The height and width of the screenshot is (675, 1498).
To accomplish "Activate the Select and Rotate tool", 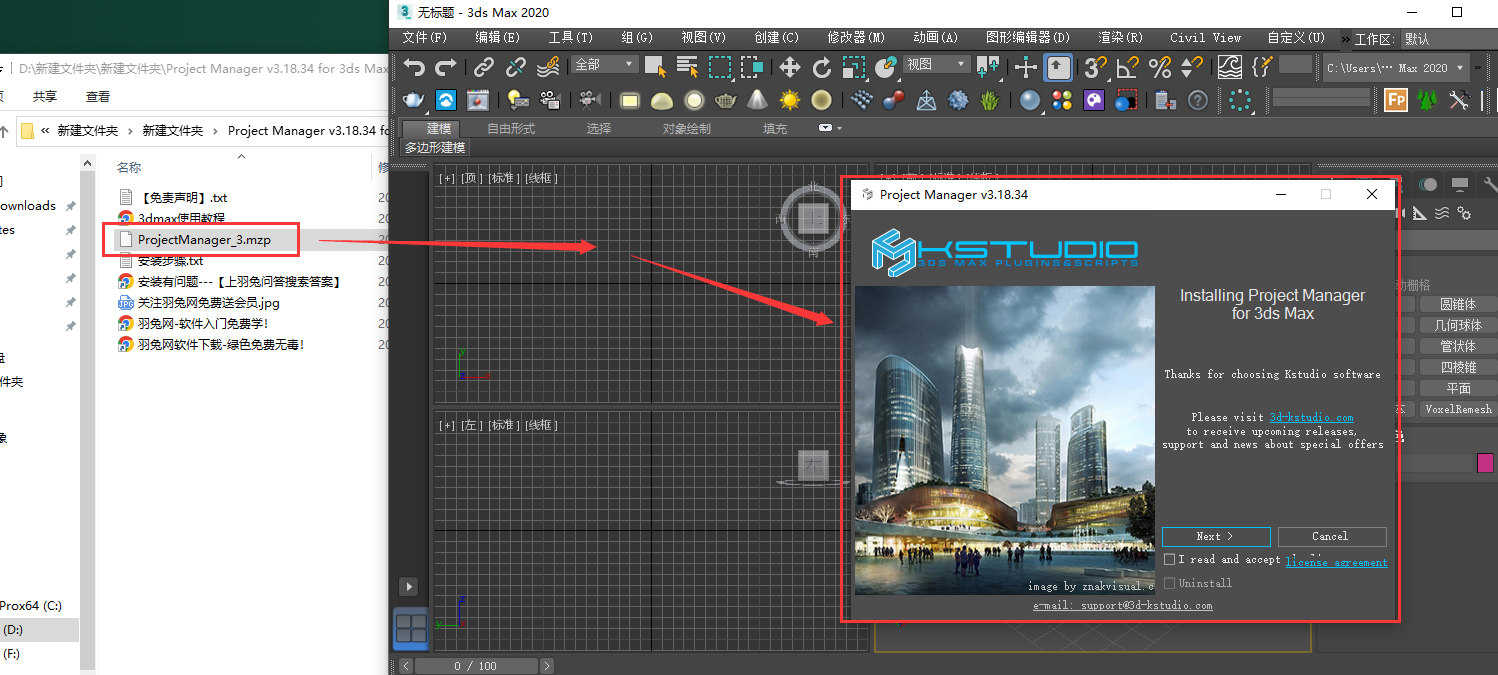I will [x=822, y=67].
